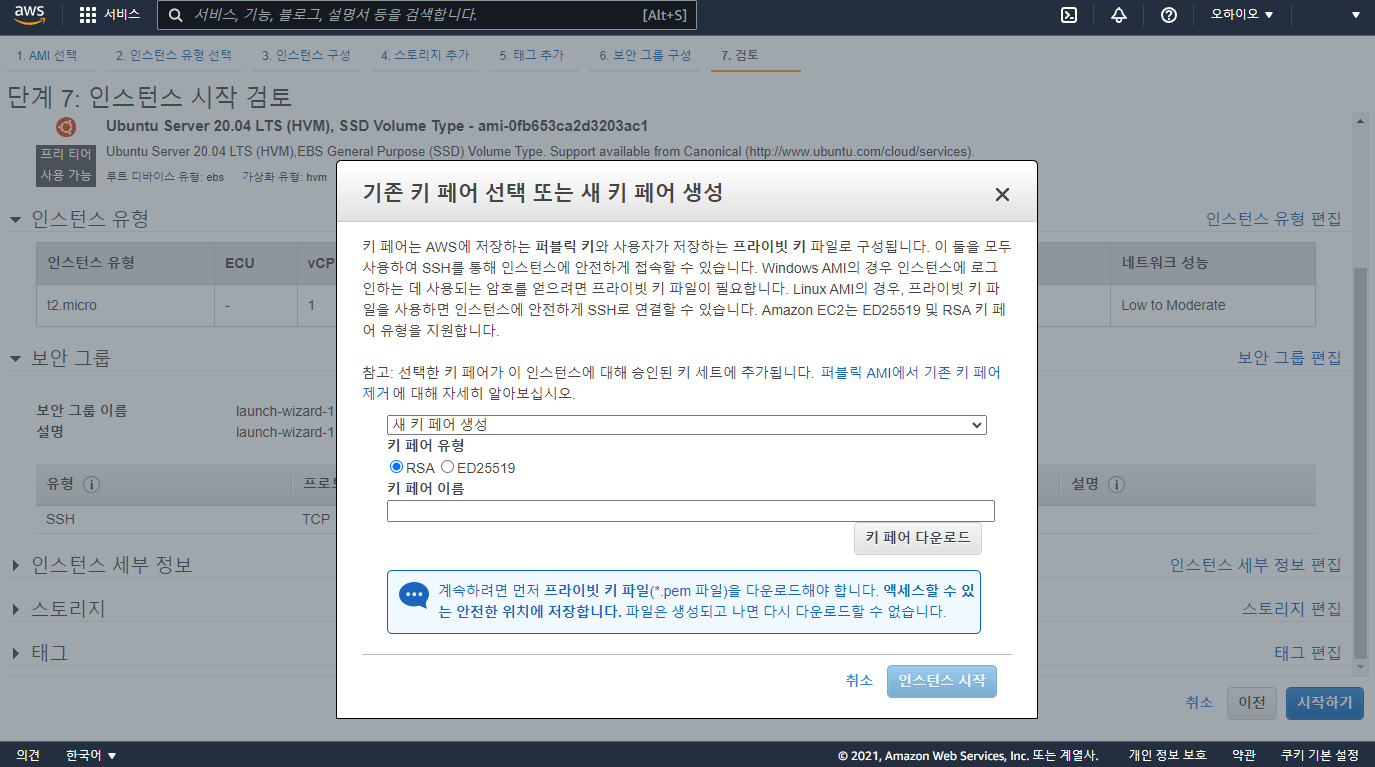1375x767 pixels.
Task: Click 취소 in the key pair dialog
Action: click(x=859, y=681)
